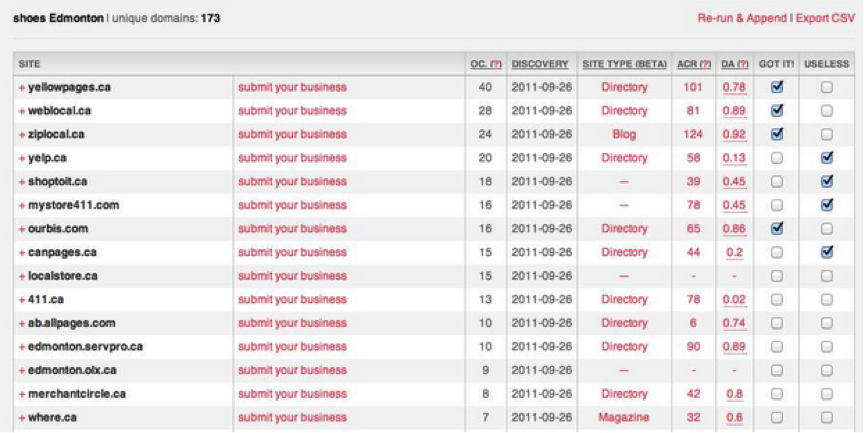This screenshot has width=864, height=433.
Task: Sort by the OC. column header
Action: [486, 64]
